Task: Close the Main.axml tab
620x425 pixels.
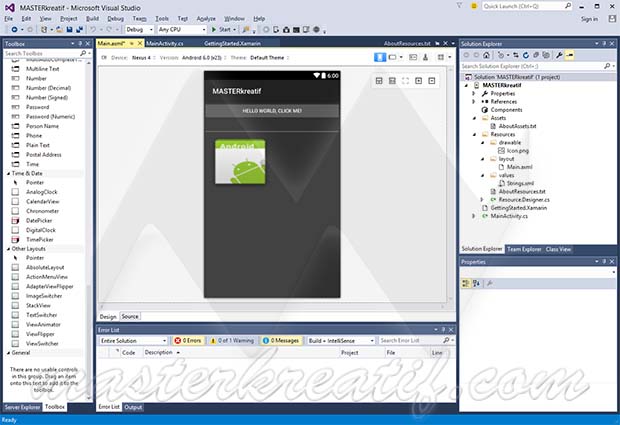Action: point(140,43)
